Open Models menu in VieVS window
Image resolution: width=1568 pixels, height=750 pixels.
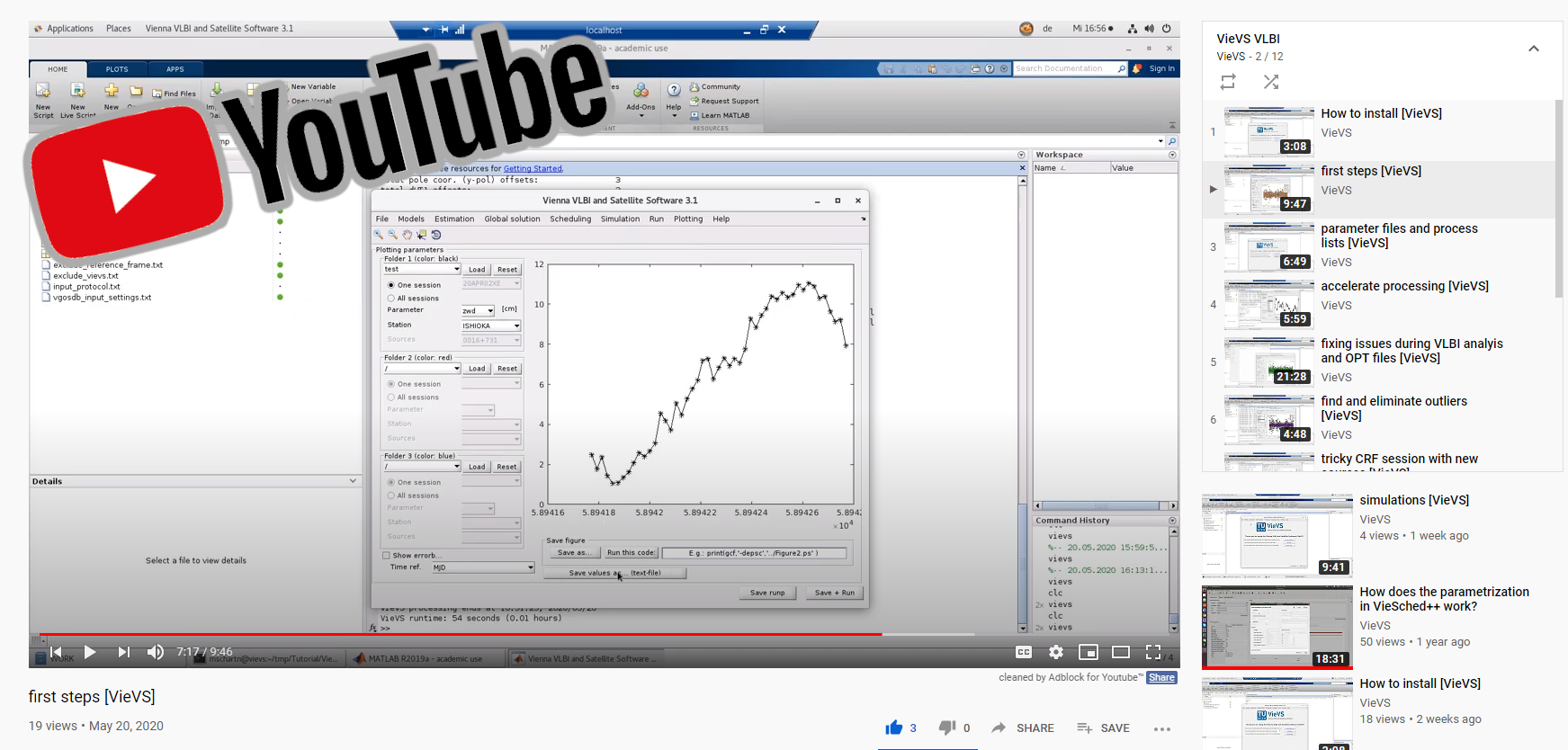(x=411, y=219)
